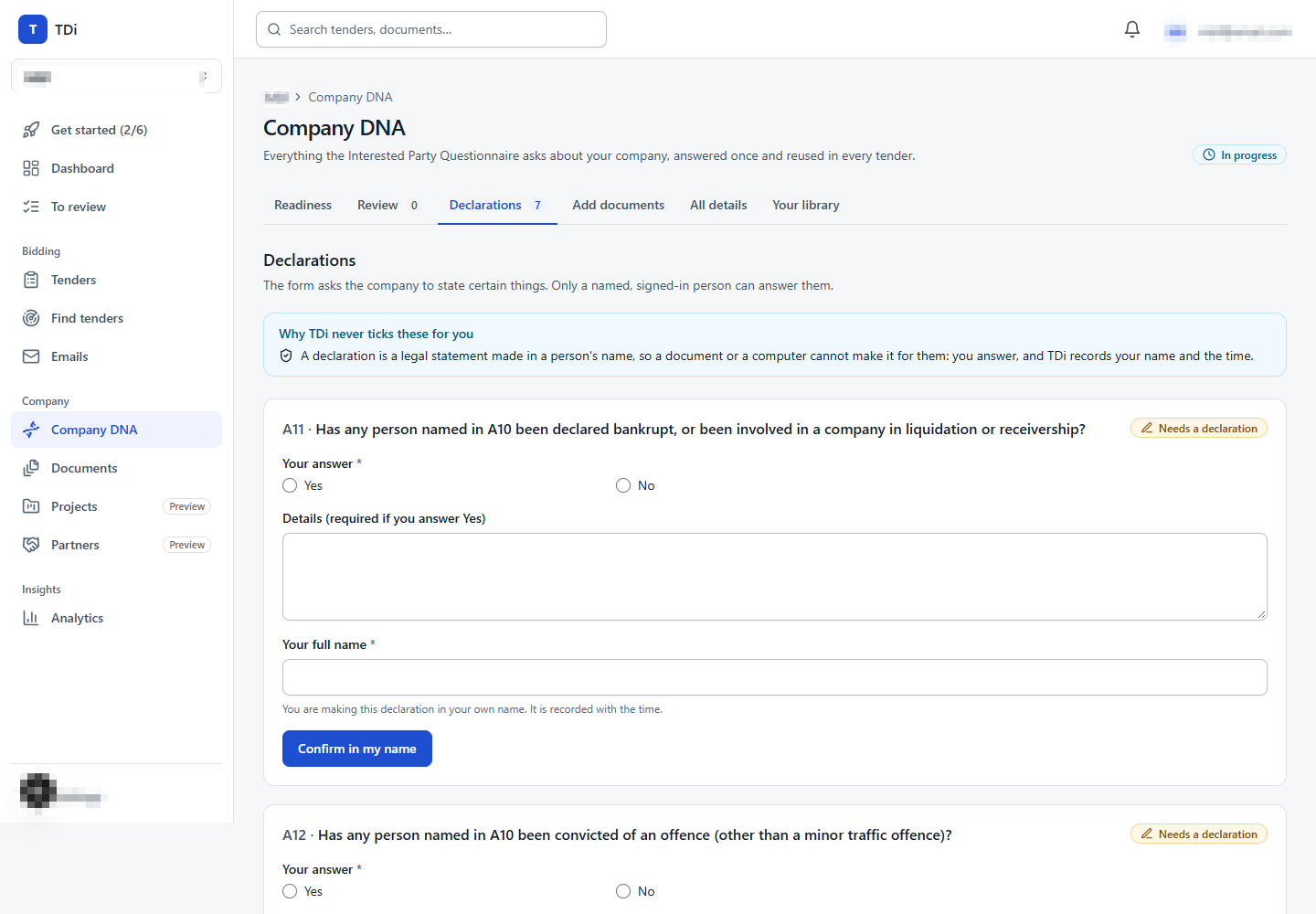Click the profile avatar at sidebar bottom
The image size is (1316, 914).
pyautogui.click(x=38, y=792)
